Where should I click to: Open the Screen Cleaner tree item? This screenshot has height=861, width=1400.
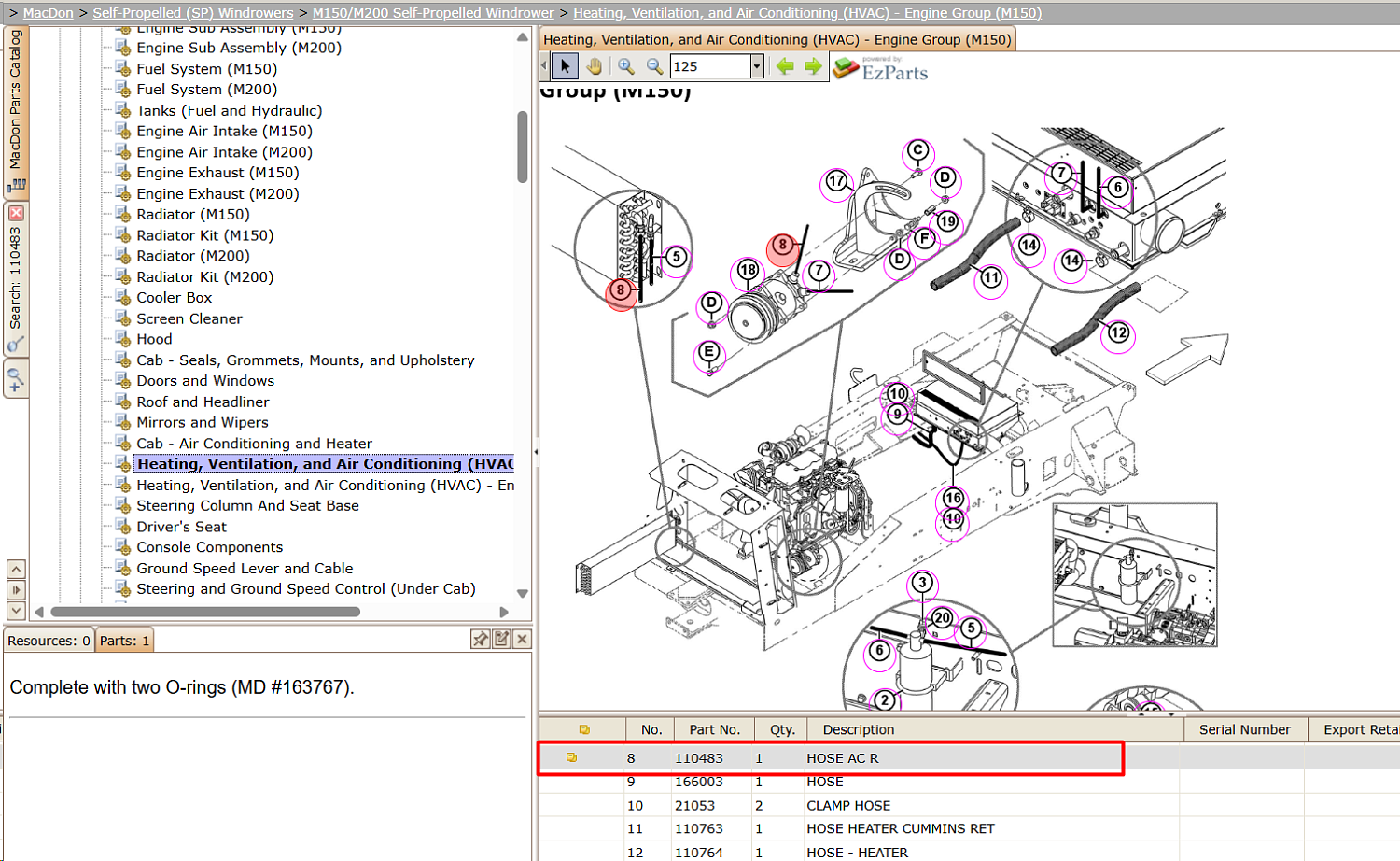[x=189, y=318]
